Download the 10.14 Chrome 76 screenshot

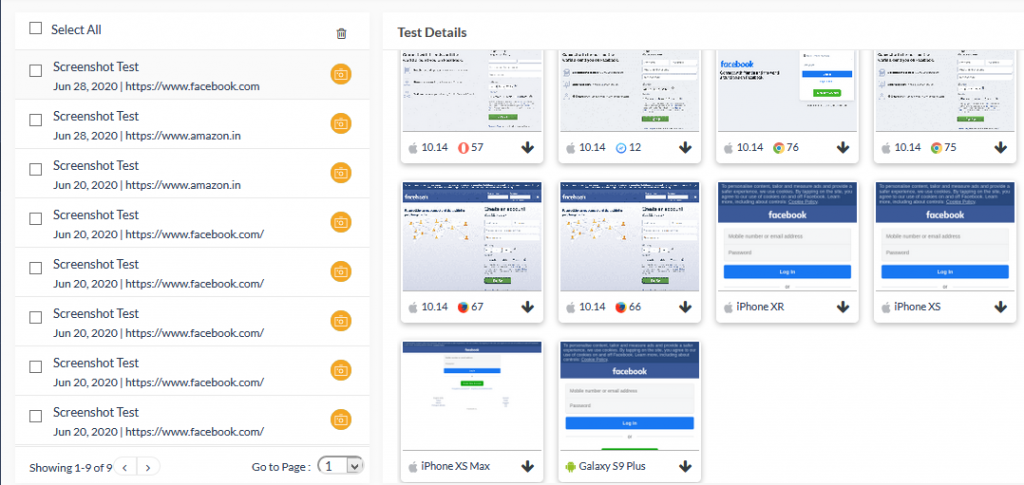click(x=843, y=148)
